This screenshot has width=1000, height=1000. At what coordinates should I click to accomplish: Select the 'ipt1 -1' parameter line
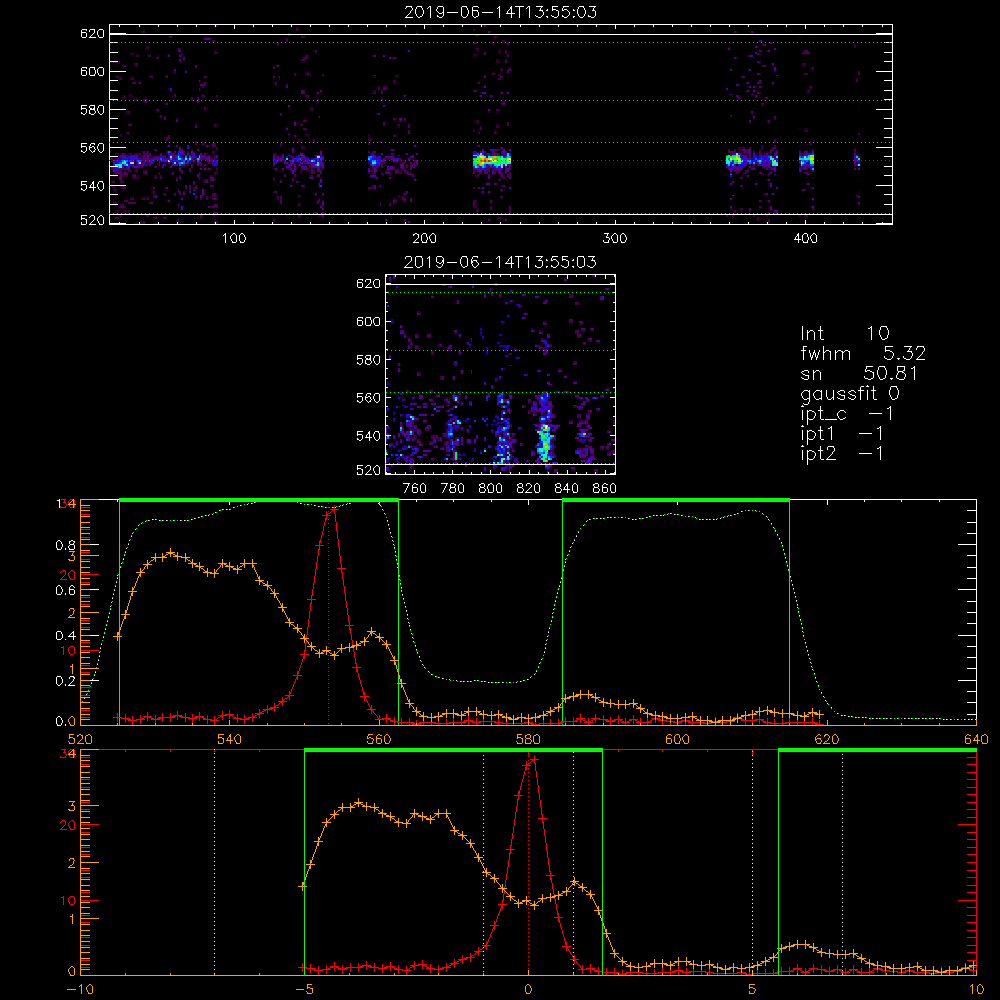click(x=842, y=434)
